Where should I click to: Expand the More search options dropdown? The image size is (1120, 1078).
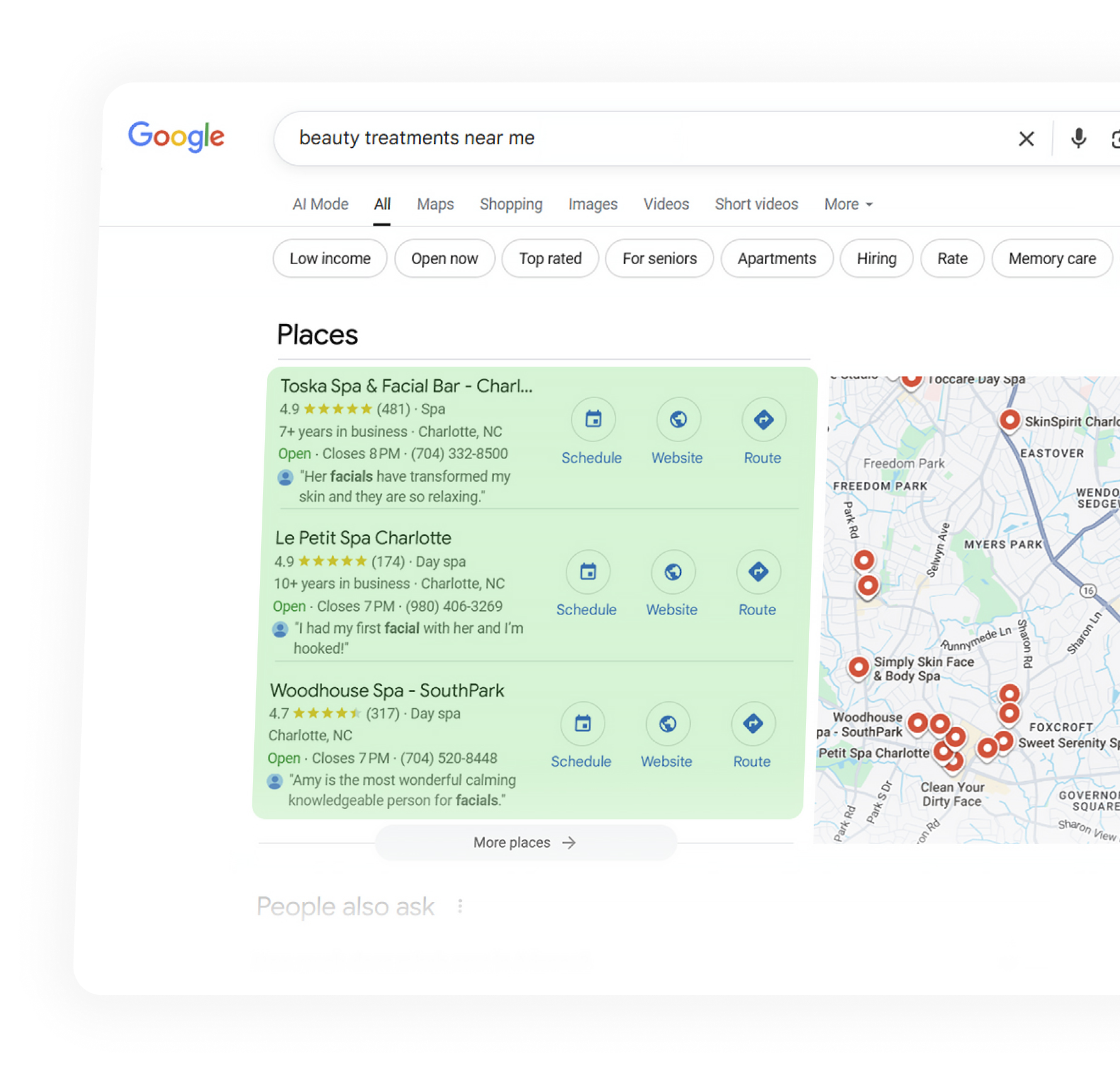[848, 204]
